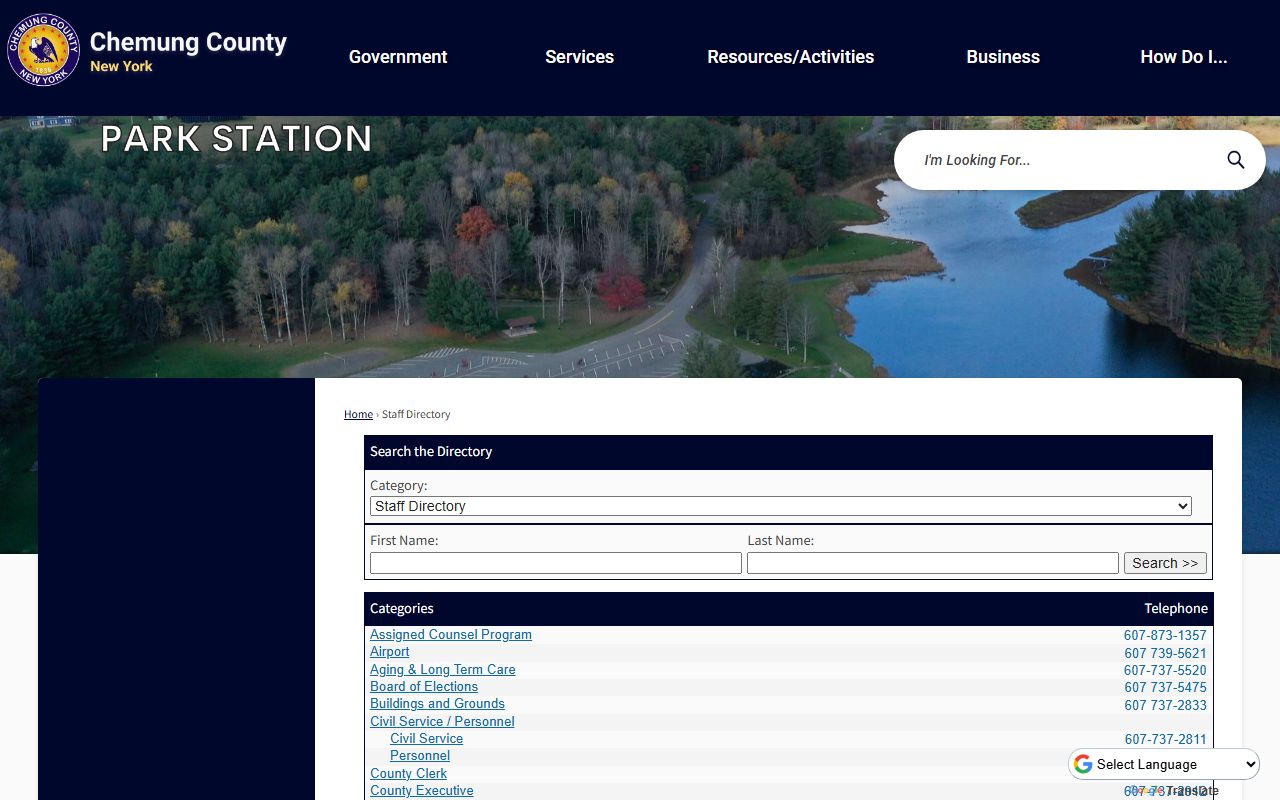Open the Board of Elections category
This screenshot has width=1280, height=800.
pos(424,687)
